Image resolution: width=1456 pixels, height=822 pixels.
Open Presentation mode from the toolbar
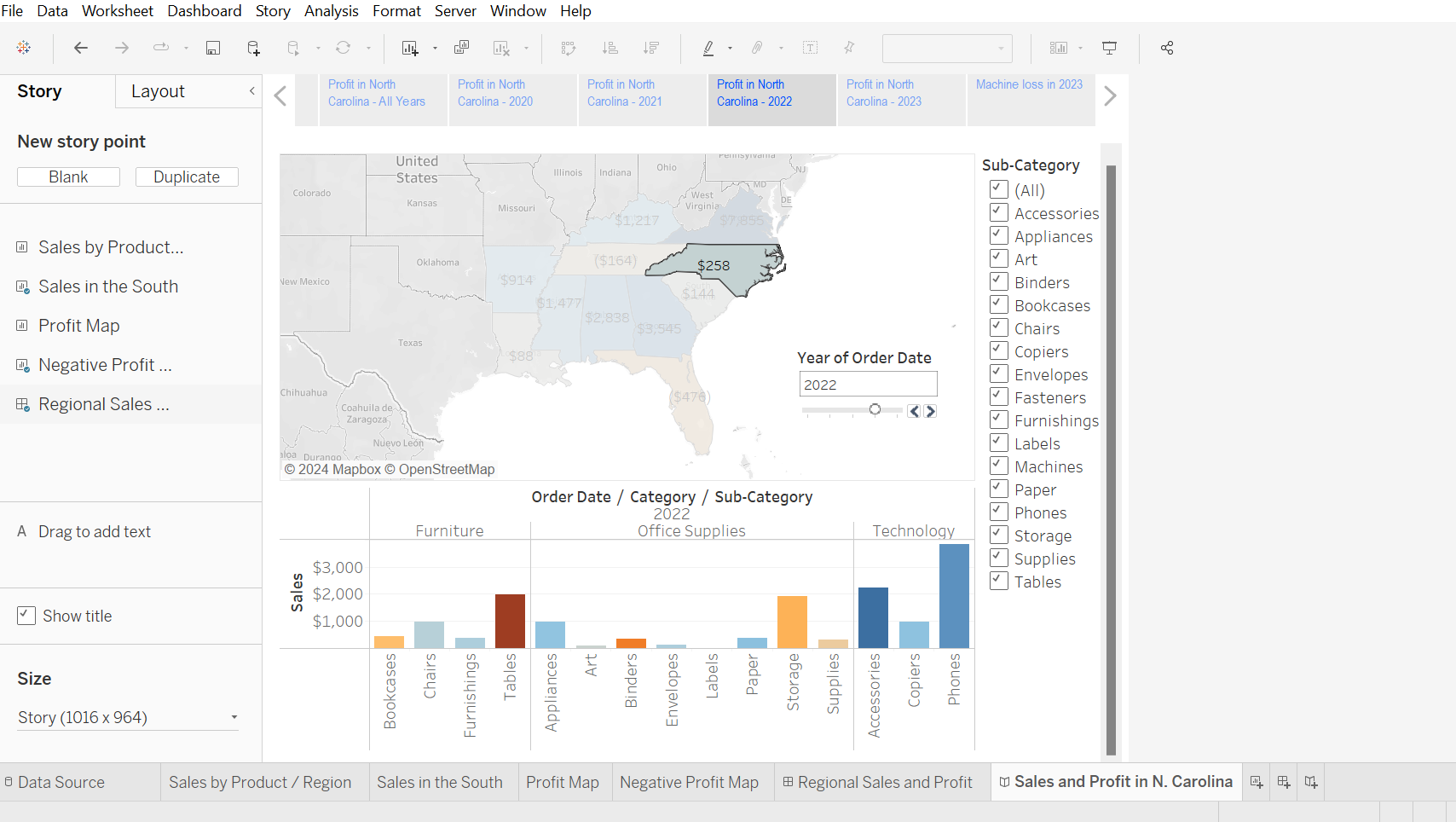1109,48
